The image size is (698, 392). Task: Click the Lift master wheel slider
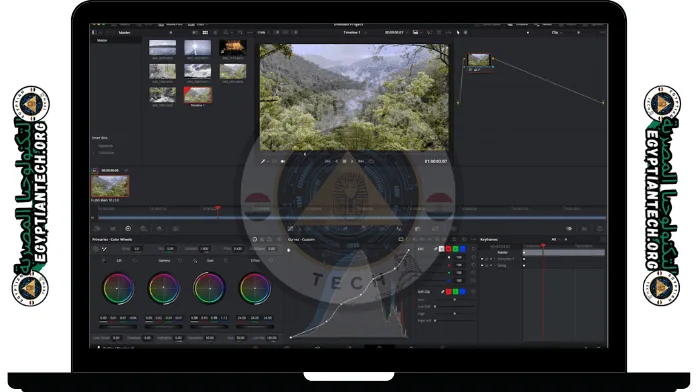118,327
